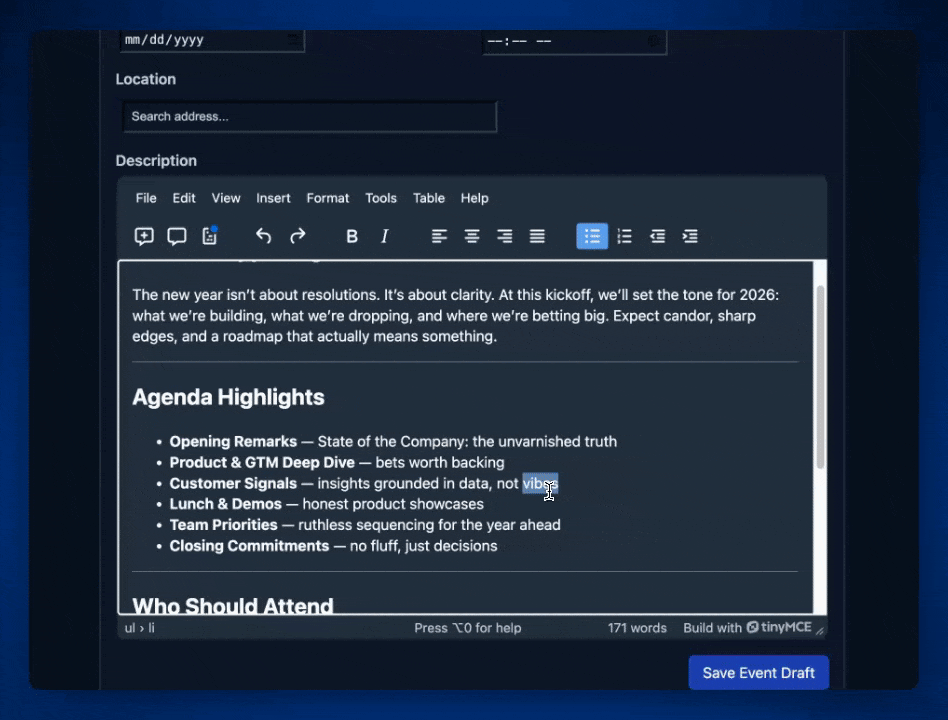This screenshot has height=720, width=948.
Task: Open the Table menu
Action: [x=429, y=198]
